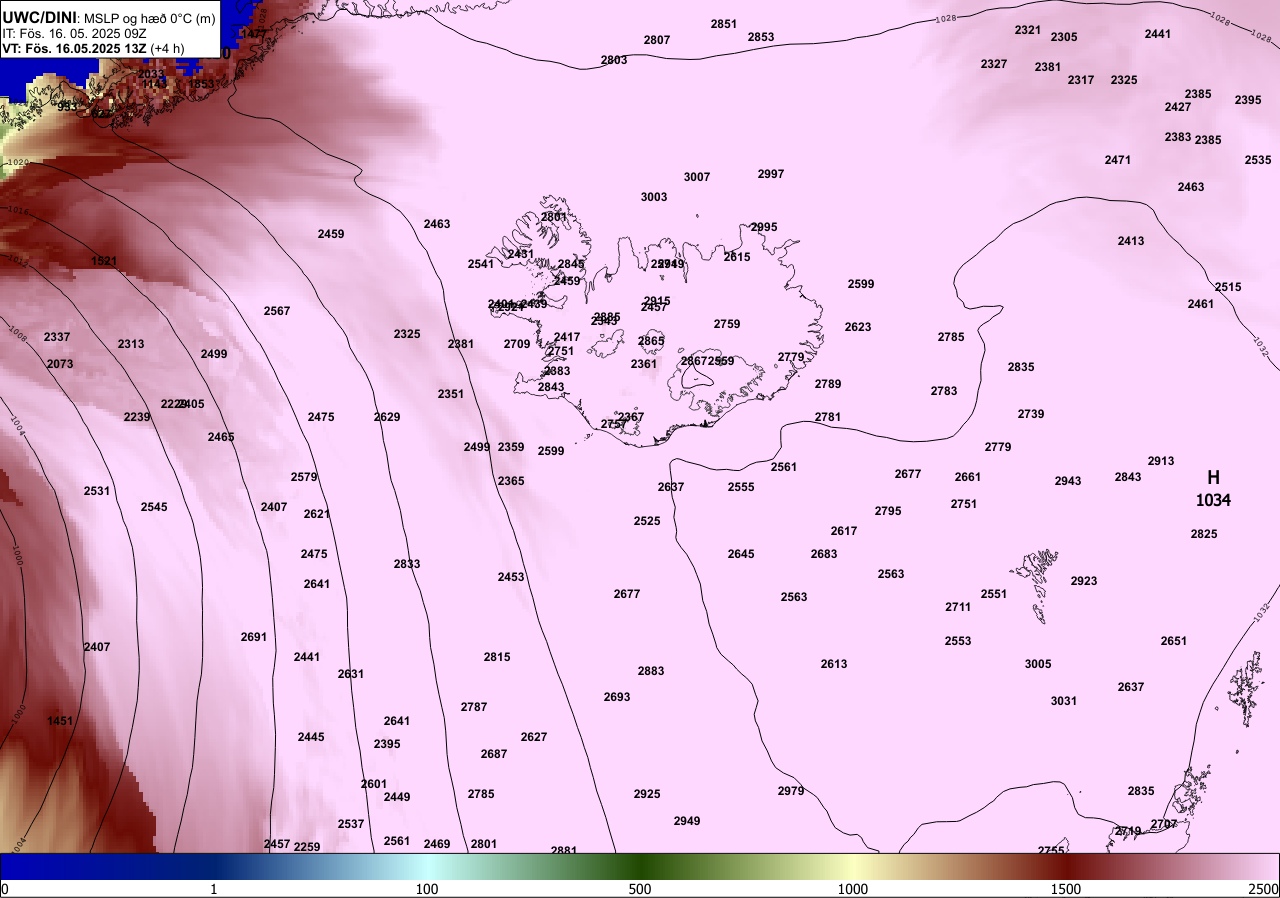This screenshot has width=1280, height=898.
Task: Click the height value 2815
Action: pyautogui.click(x=497, y=657)
